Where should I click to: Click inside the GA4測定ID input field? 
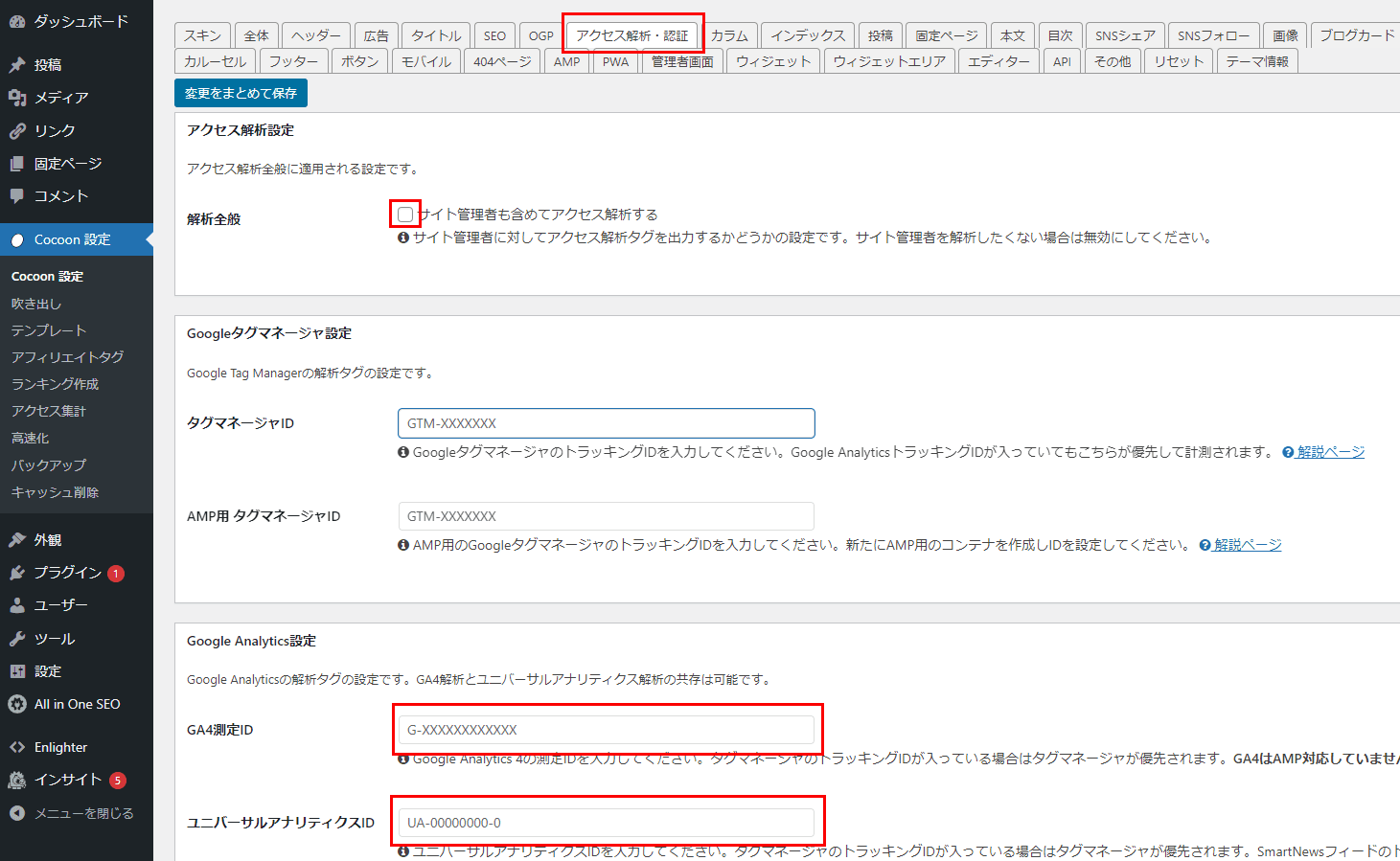[x=606, y=729]
